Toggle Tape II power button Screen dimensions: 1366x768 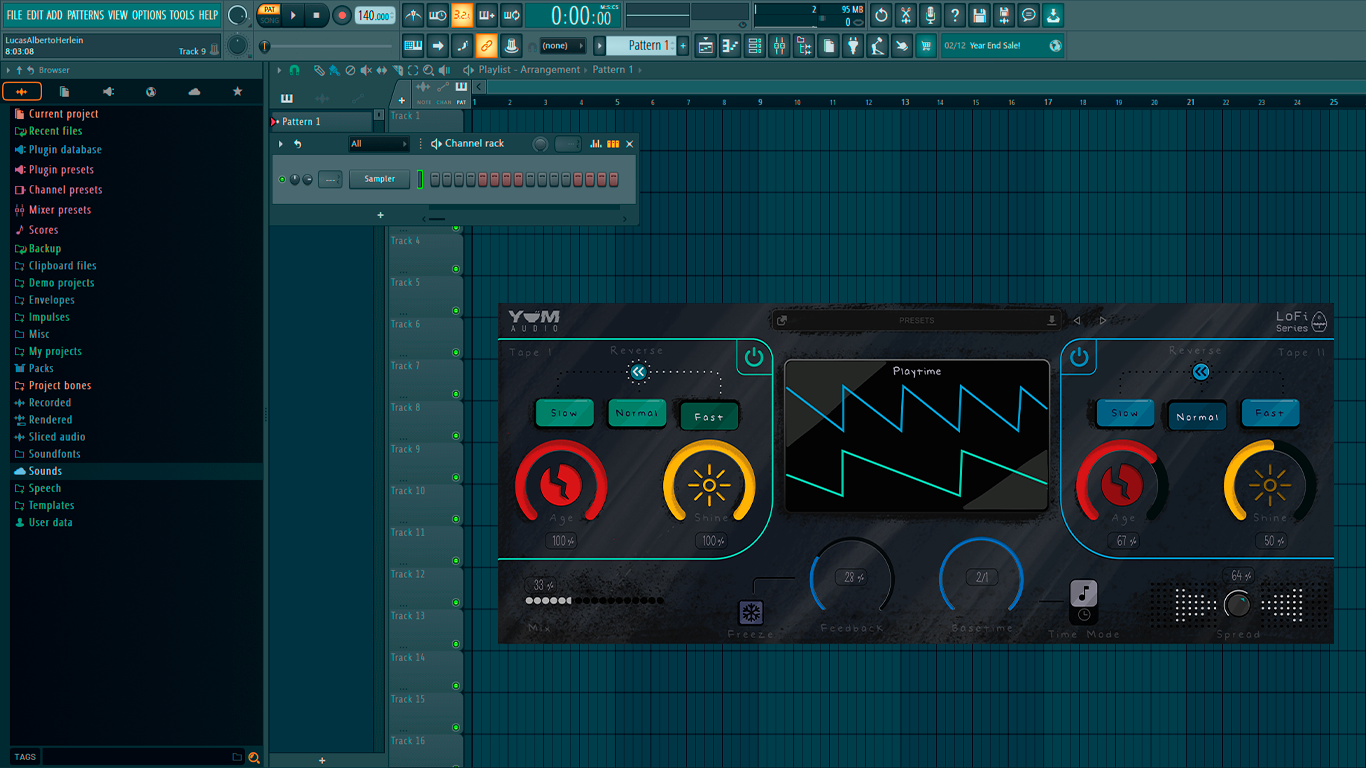coord(1079,357)
